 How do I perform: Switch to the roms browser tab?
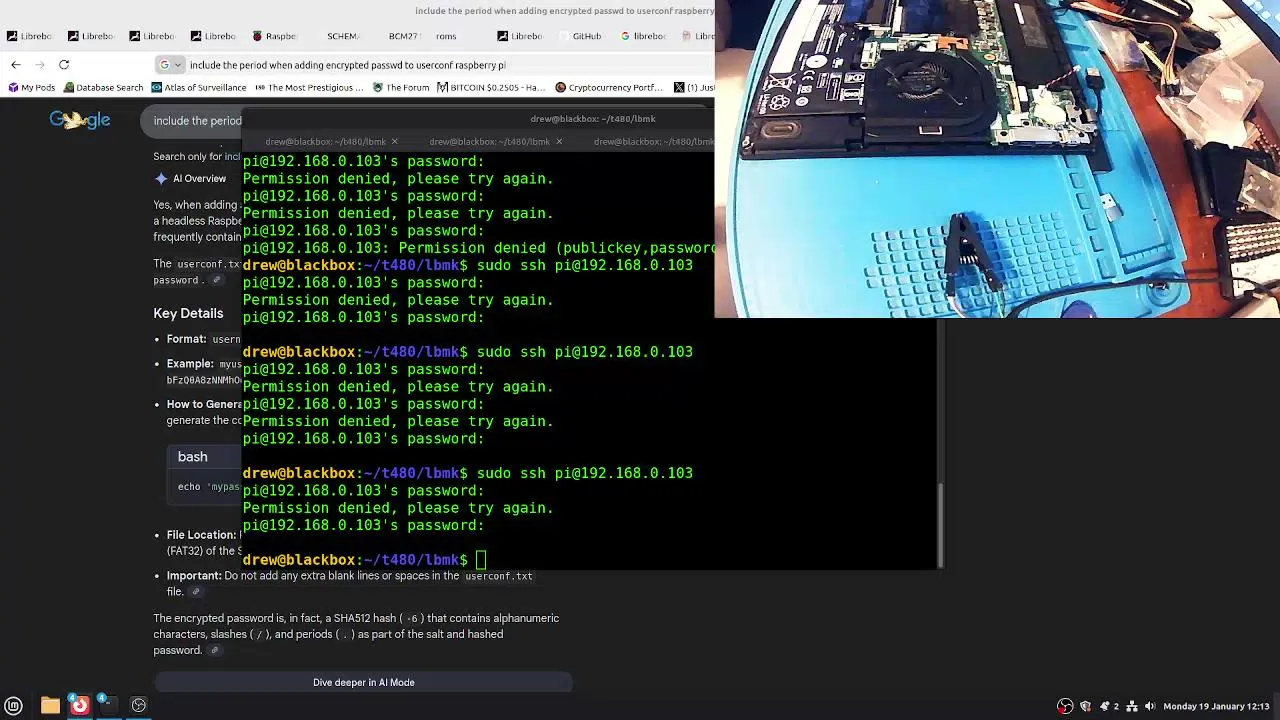point(446,36)
